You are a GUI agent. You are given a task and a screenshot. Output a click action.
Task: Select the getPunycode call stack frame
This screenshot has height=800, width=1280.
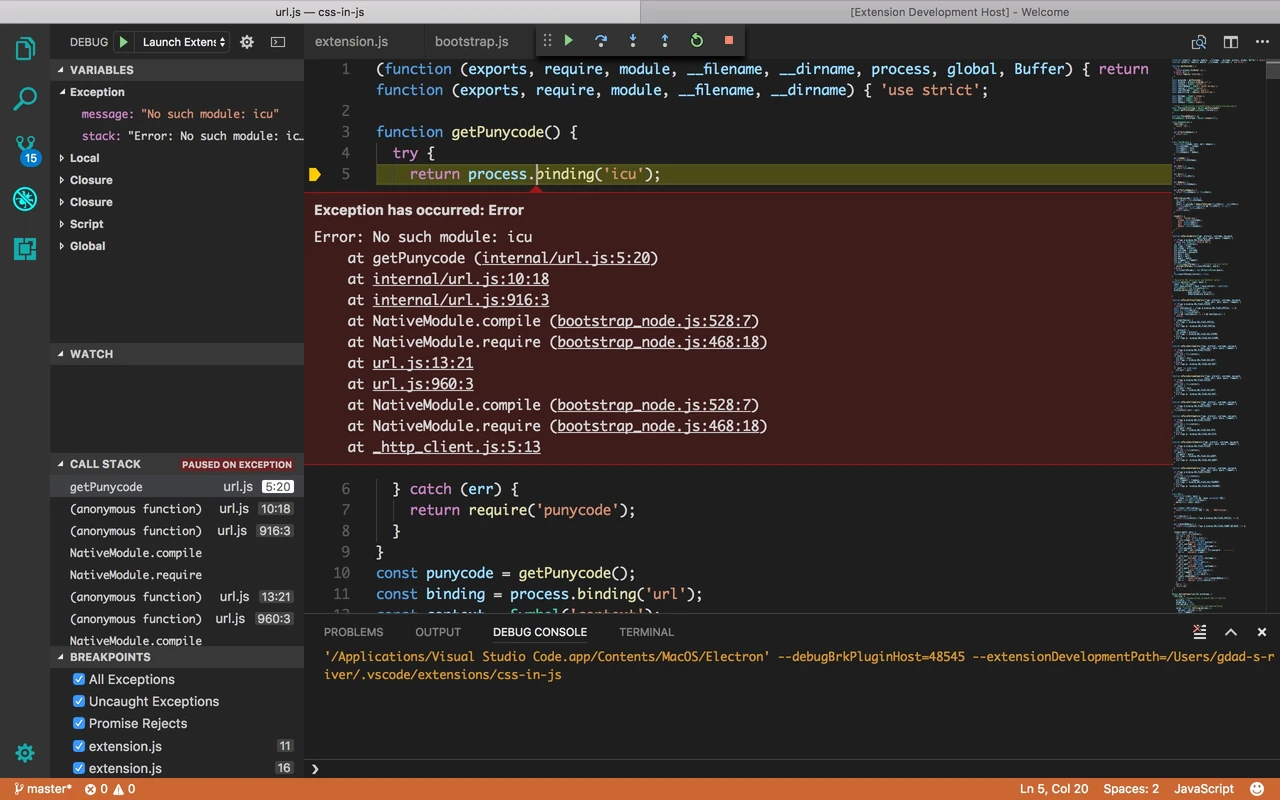(x=177, y=487)
